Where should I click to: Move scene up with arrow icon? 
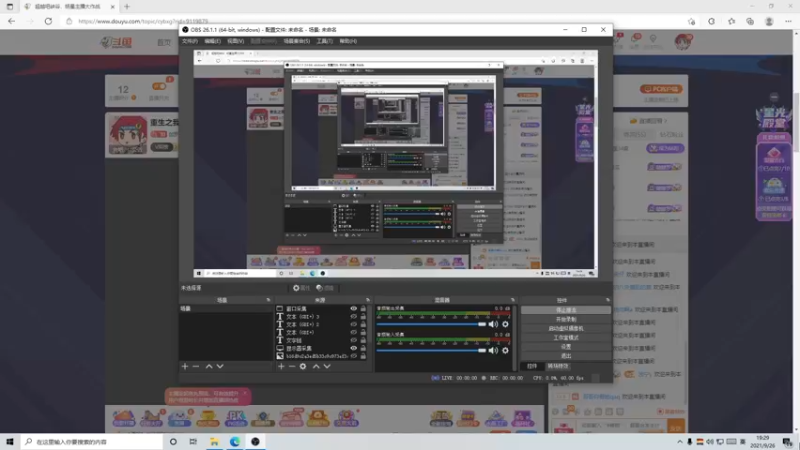click(x=209, y=366)
